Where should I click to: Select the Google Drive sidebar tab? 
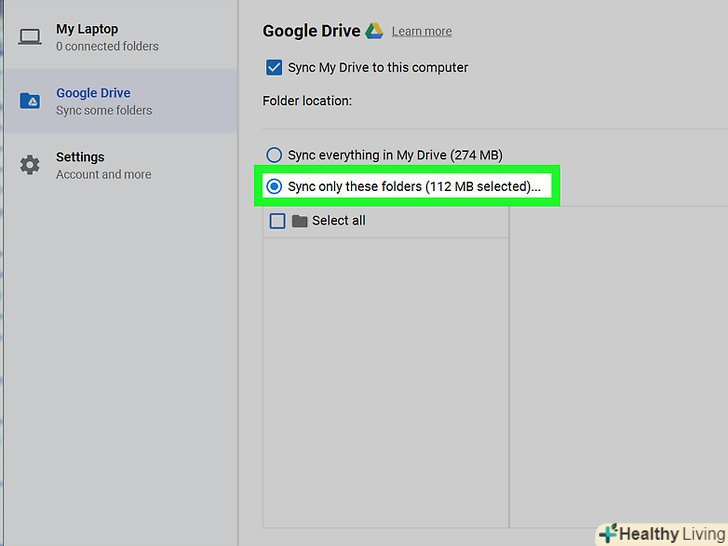click(x=121, y=101)
